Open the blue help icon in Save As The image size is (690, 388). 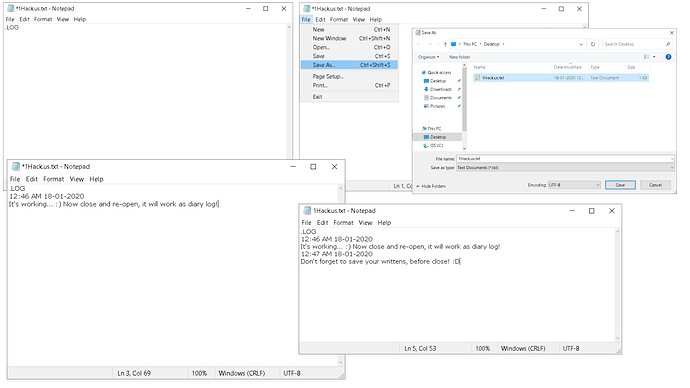[x=668, y=57]
